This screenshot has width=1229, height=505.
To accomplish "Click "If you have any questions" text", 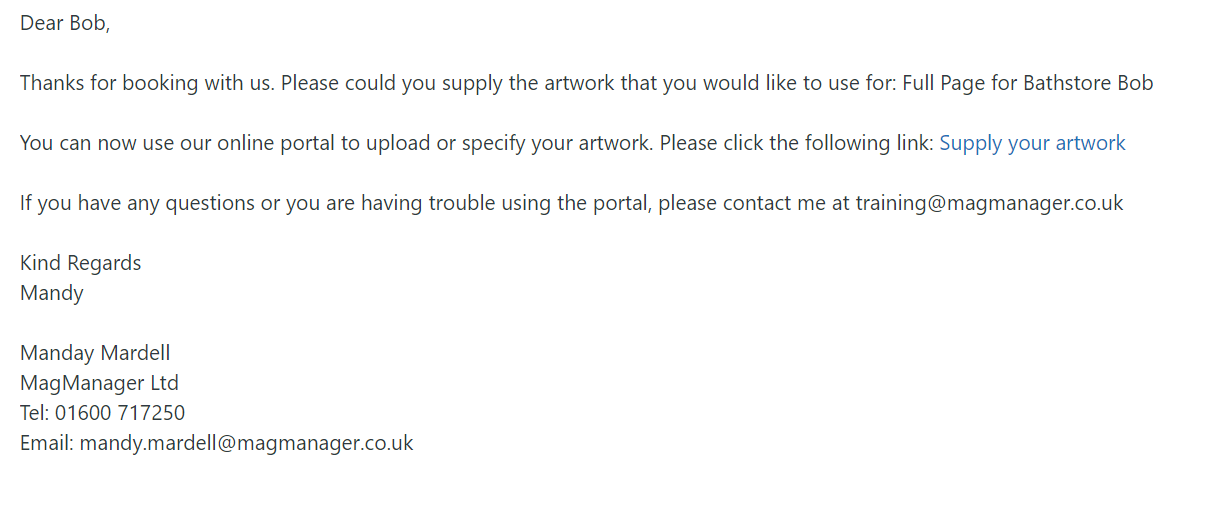I will click(138, 203).
